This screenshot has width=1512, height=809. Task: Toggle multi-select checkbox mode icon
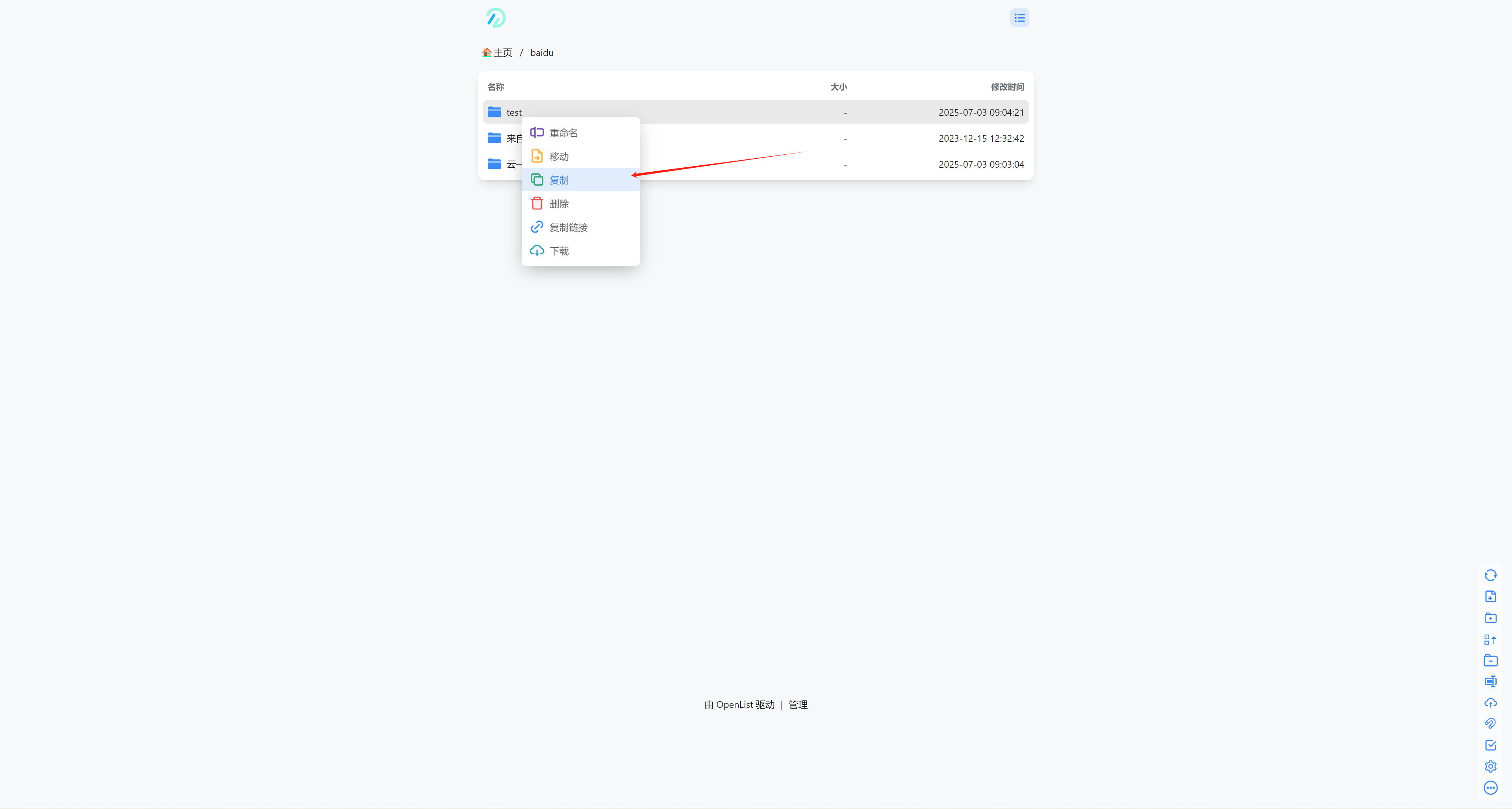pos(1490,745)
